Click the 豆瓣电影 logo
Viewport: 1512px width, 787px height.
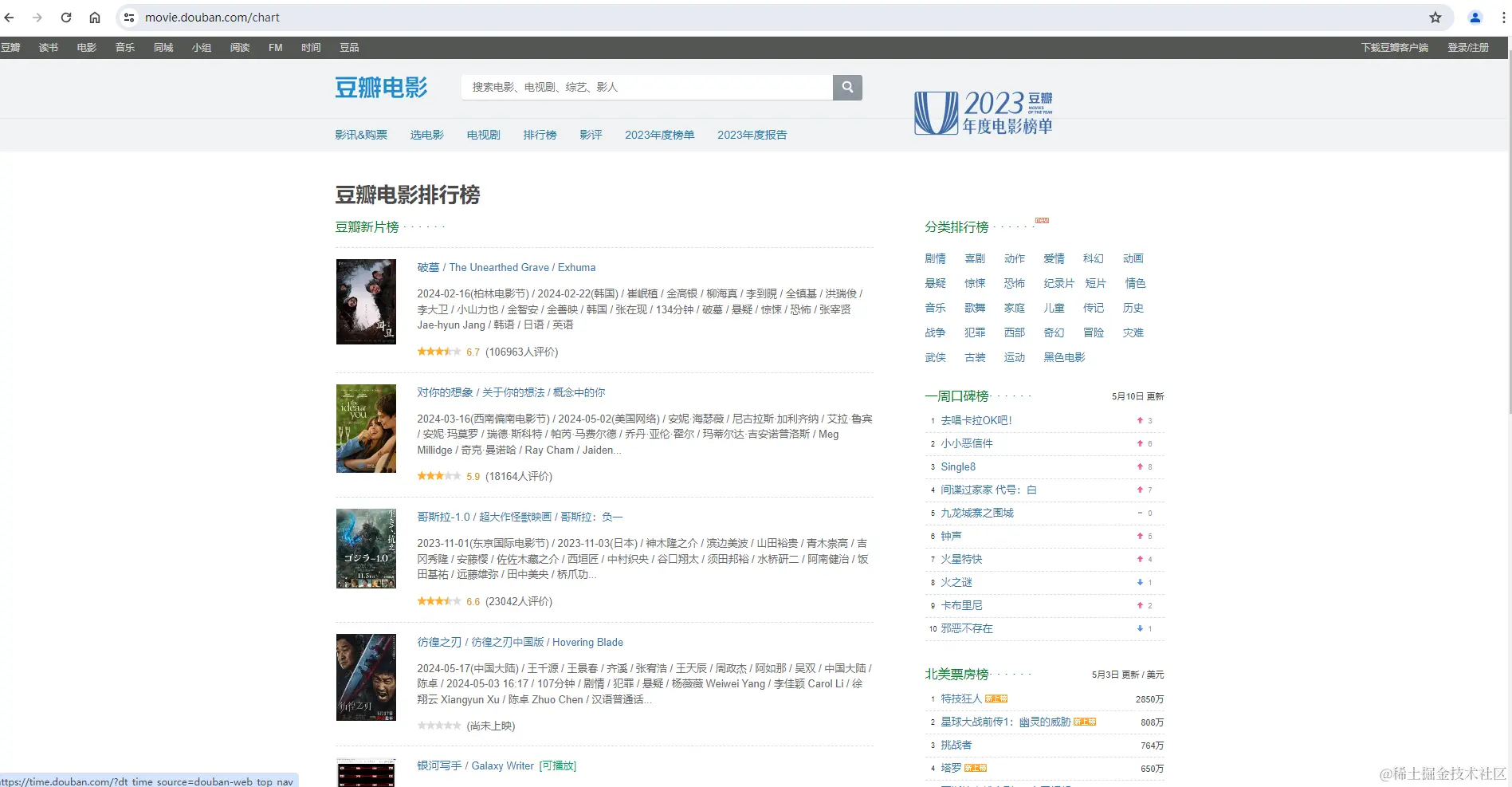[x=381, y=87]
